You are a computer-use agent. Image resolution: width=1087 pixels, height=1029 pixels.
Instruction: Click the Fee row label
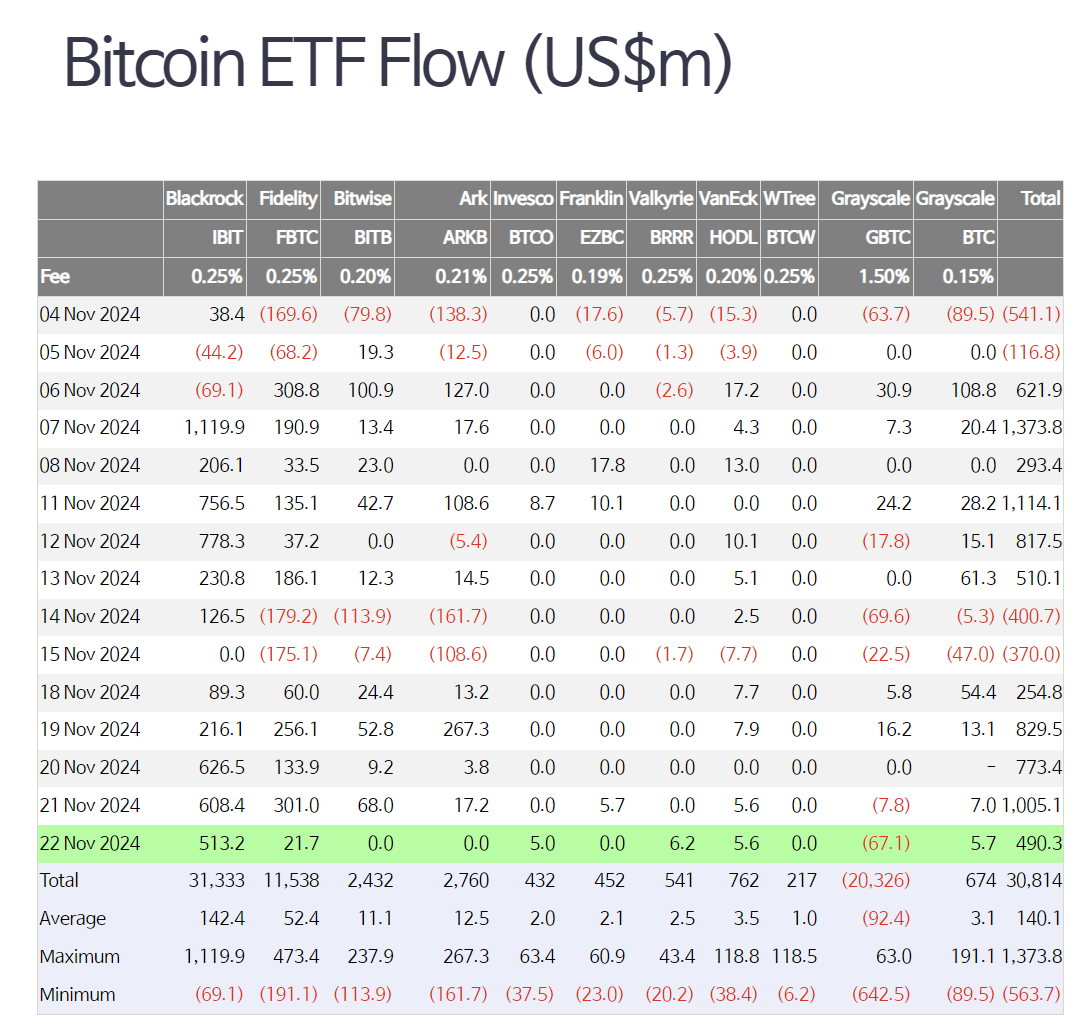point(55,276)
